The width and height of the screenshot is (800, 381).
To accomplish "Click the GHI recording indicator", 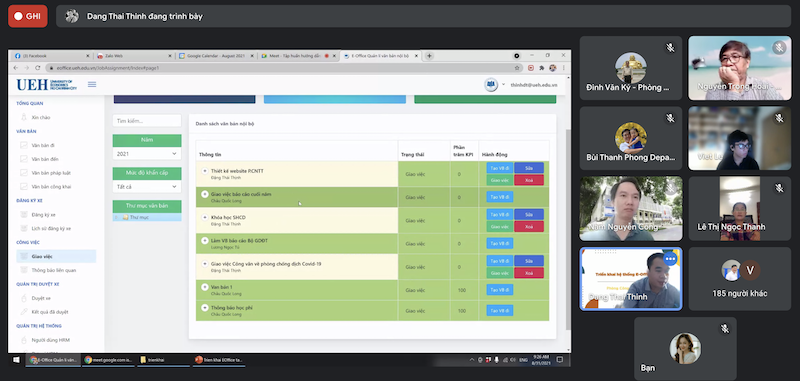I will 28,16.
